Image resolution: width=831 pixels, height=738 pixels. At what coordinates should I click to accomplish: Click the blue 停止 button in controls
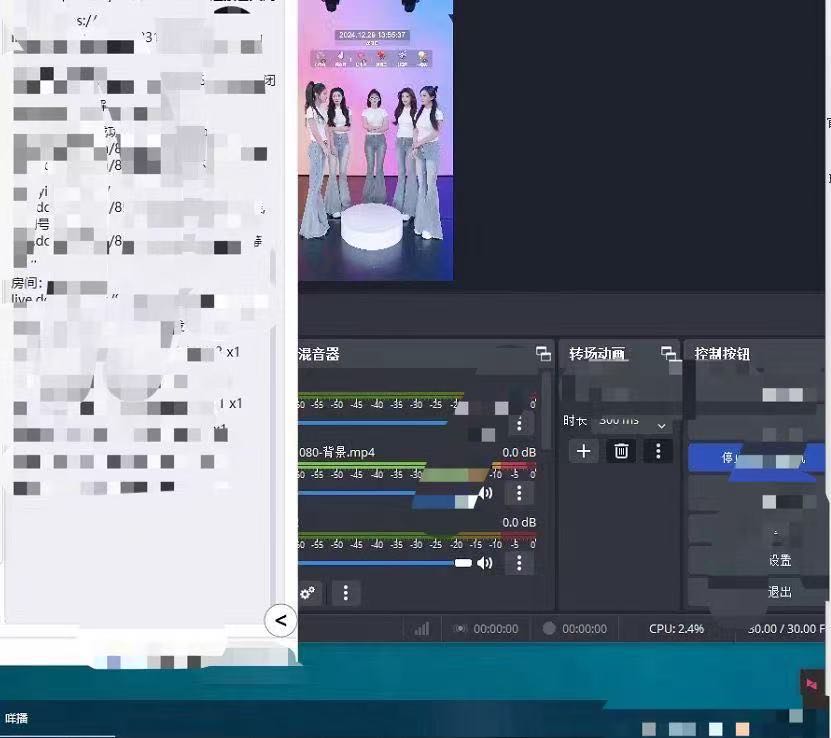pos(756,458)
